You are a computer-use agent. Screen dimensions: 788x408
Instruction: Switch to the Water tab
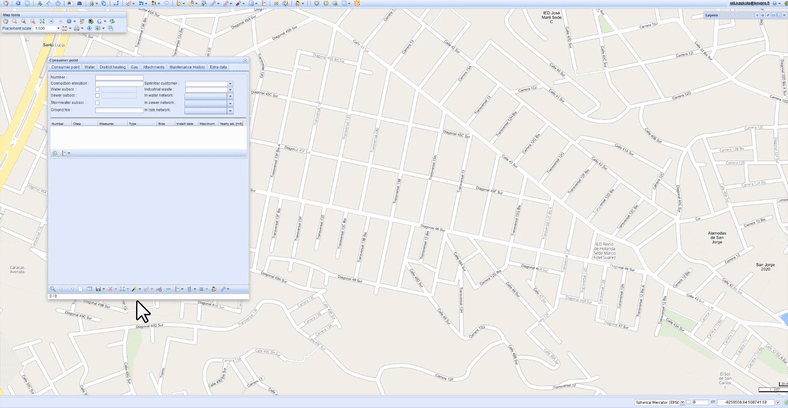pos(89,67)
